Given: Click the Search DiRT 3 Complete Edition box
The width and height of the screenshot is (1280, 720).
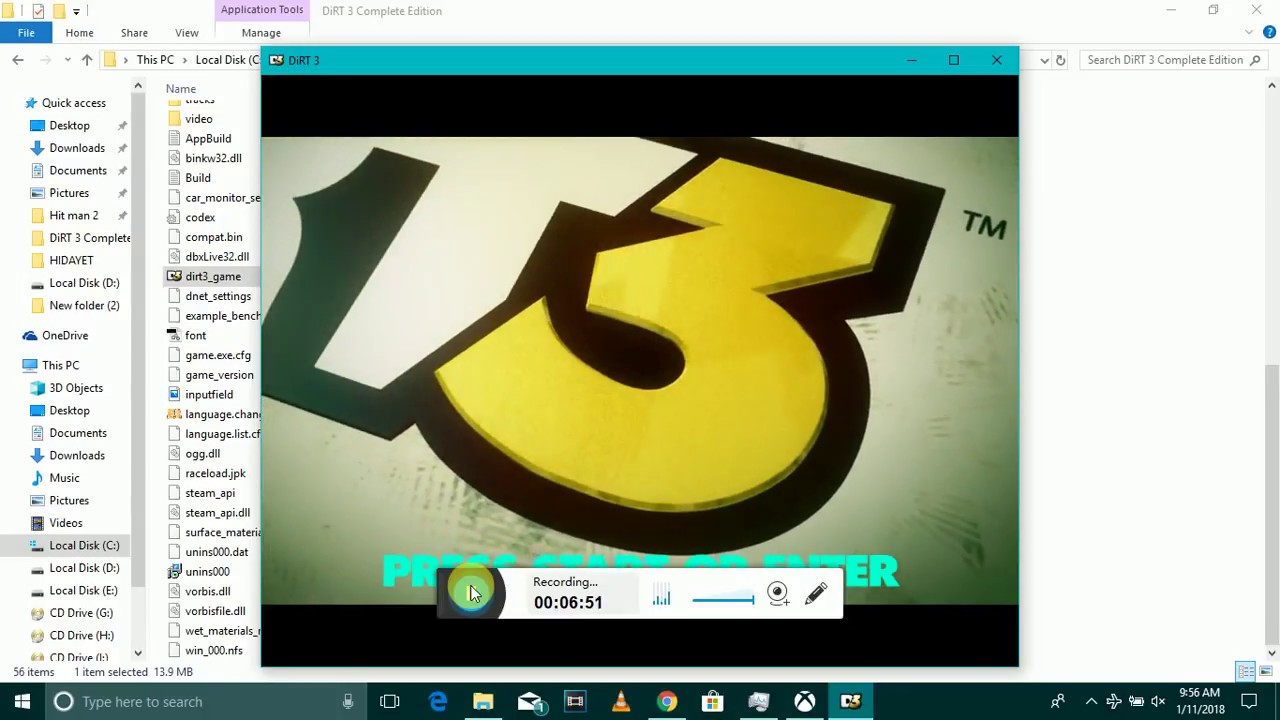Looking at the screenshot, I should coord(1172,60).
